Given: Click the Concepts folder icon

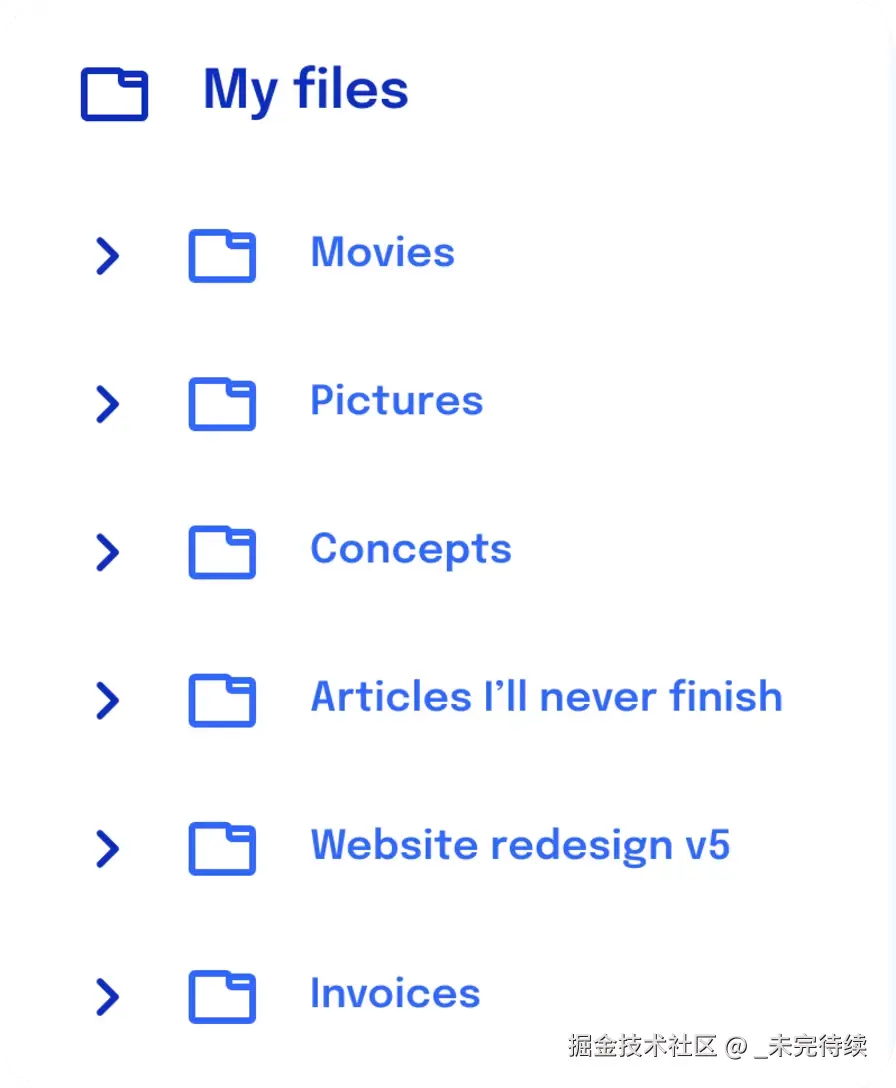Looking at the screenshot, I should point(222,552).
